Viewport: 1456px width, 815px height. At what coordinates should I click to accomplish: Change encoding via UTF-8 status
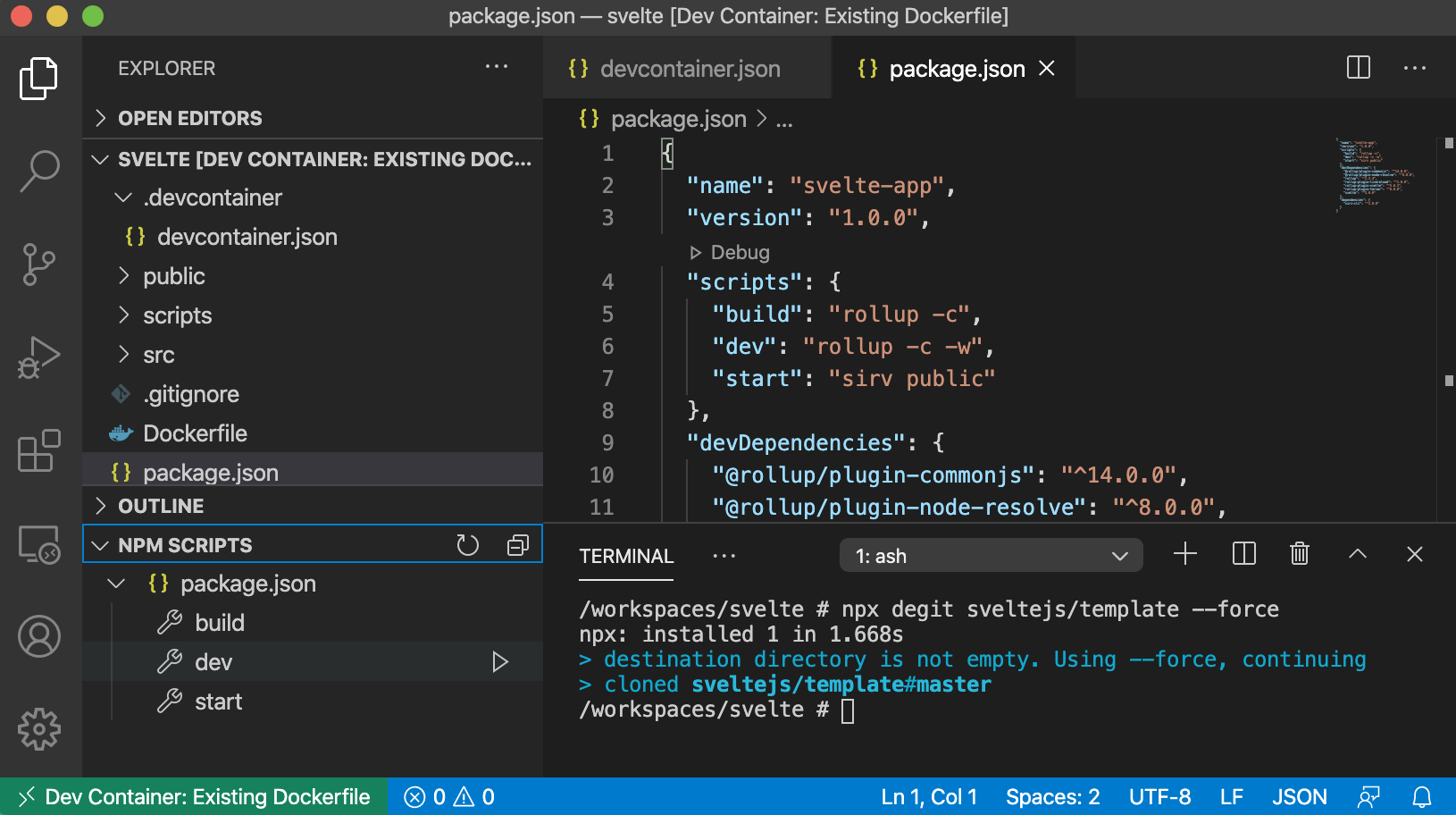pyautogui.click(x=1159, y=797)
